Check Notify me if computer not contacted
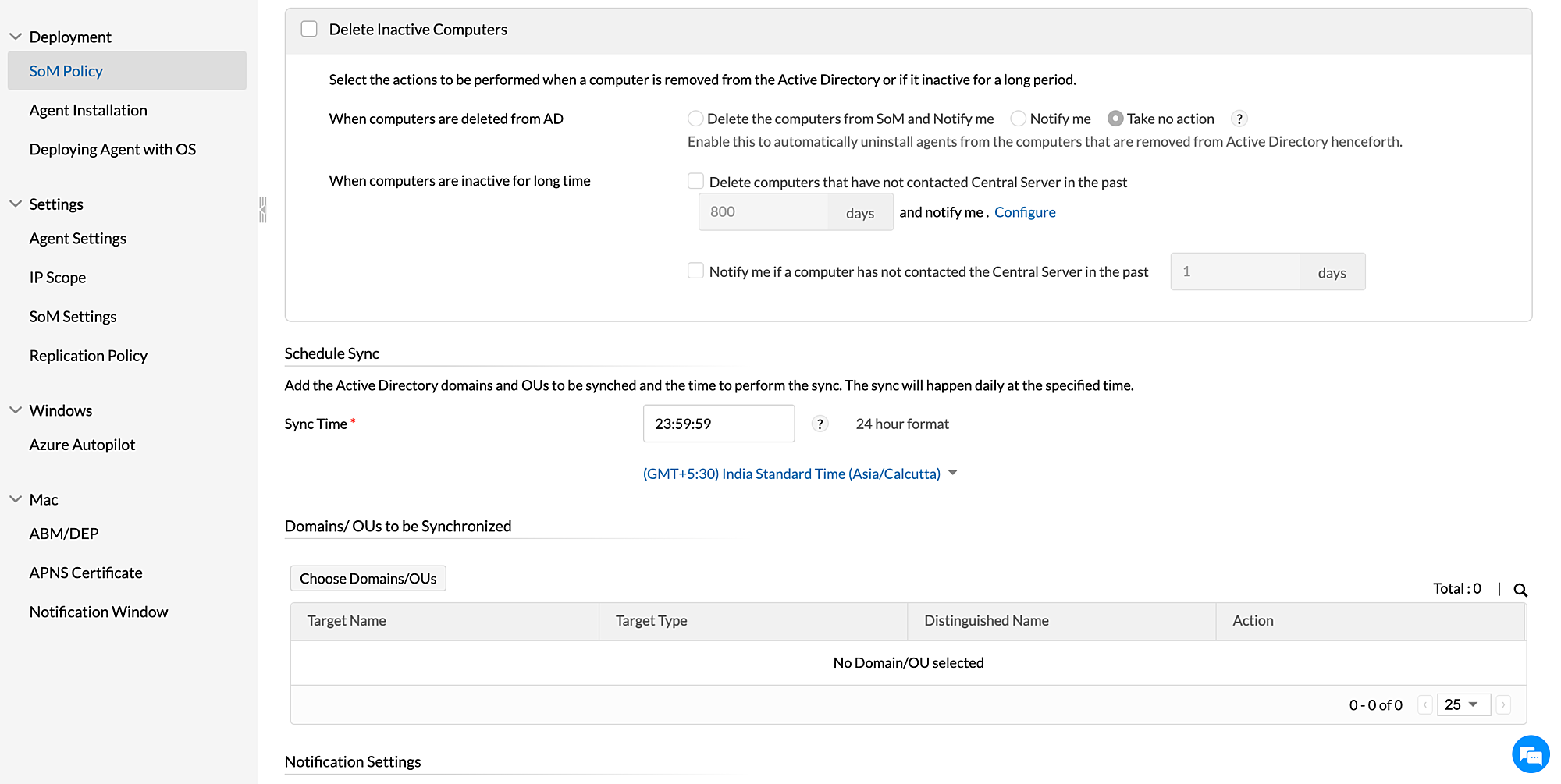The width and height of the screenshot is (1561, 784). 695,271
